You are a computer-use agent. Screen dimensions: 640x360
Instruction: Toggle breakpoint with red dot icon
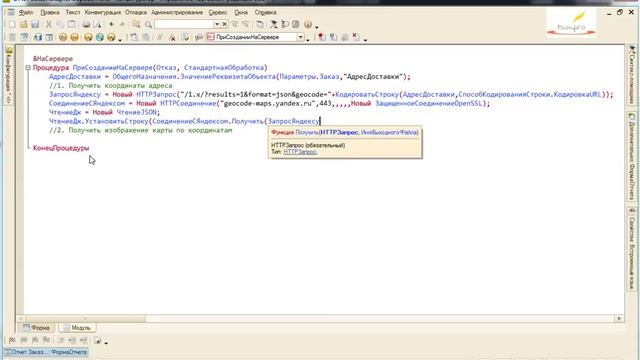pyautogui.click(x=322, y=38)
